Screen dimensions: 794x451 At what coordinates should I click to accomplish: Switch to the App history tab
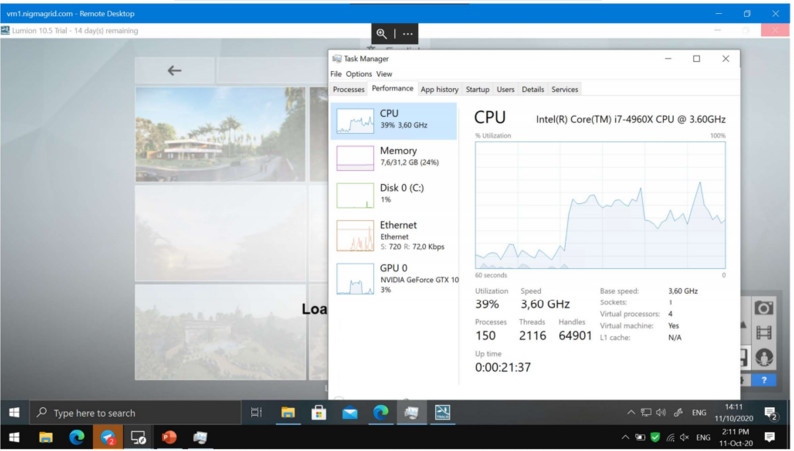[441, 90]
